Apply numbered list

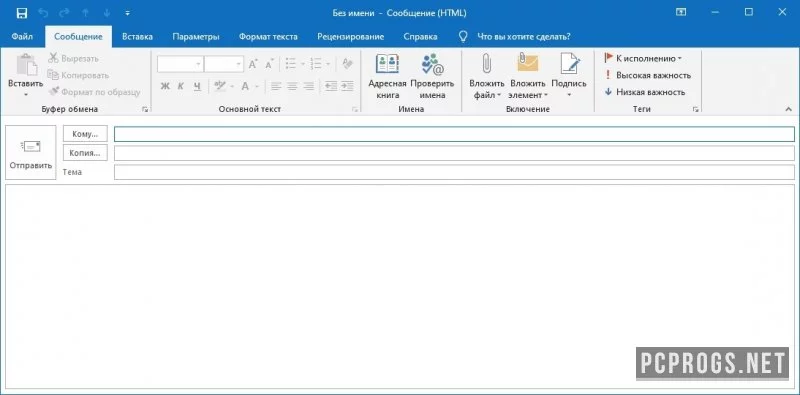(x=316, y=64)
